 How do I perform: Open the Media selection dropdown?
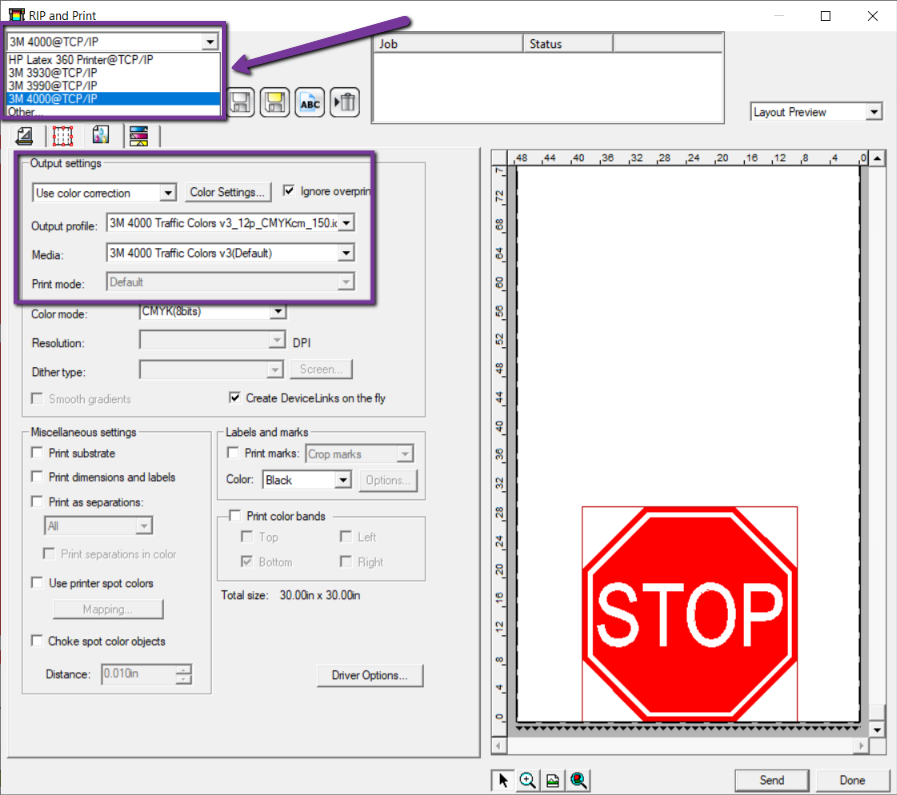point(346,253)
